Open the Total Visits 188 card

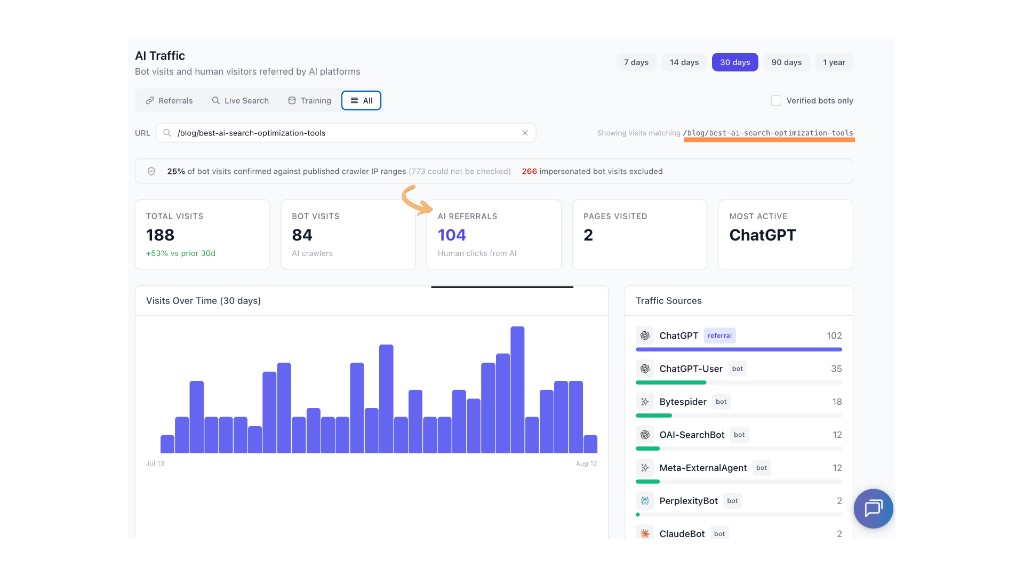point(202,234)
